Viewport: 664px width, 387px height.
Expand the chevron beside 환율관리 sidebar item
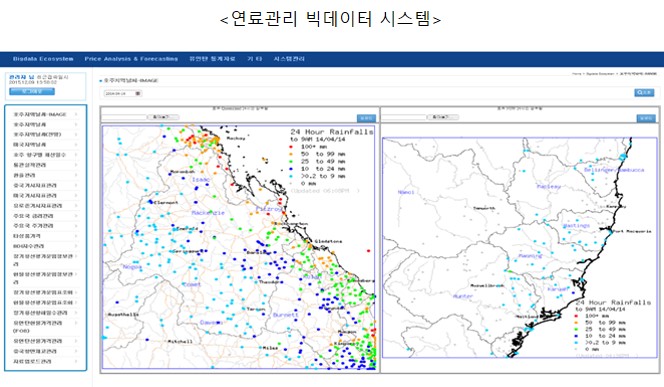pyautogui.click(x=76, y=175)
